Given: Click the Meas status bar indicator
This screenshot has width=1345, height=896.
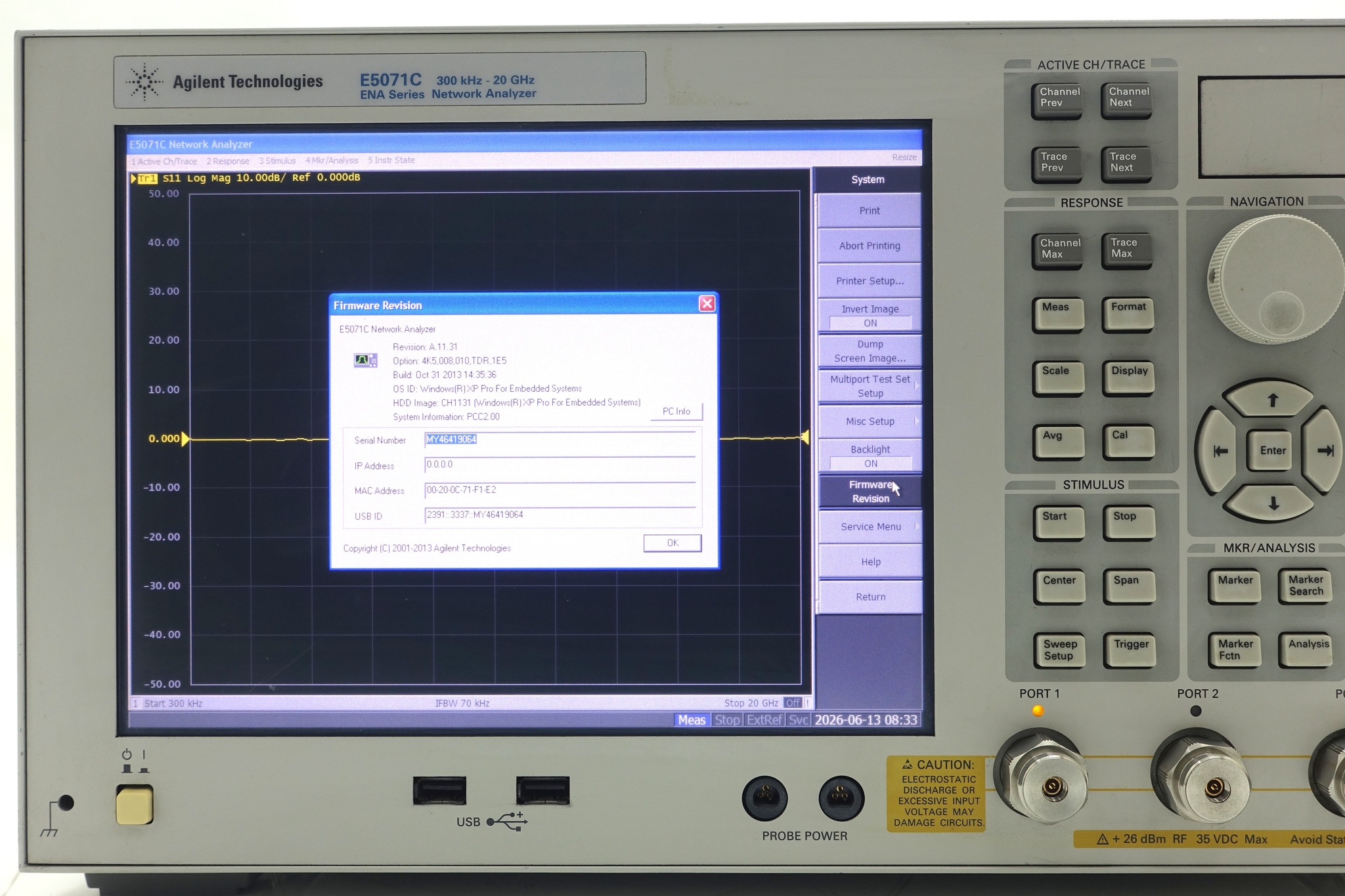Looking at the screenshot, I should (692, 720).
